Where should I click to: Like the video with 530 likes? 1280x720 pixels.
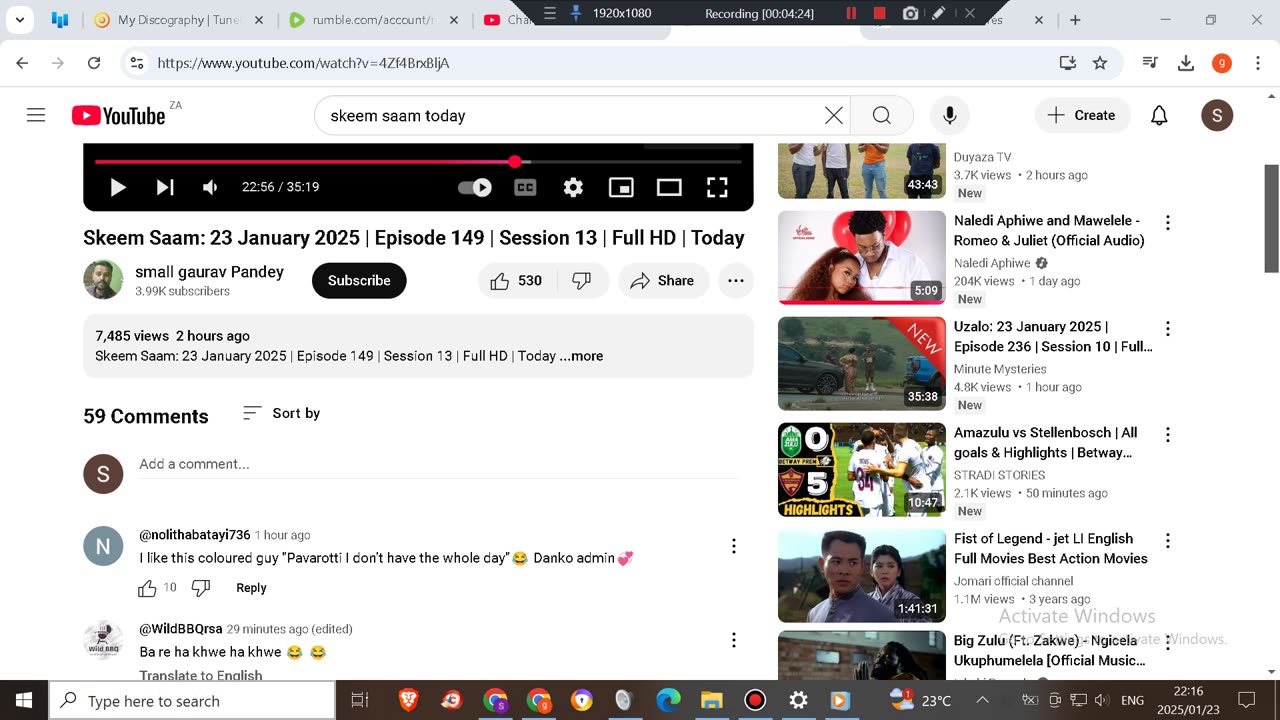(516, 281)
